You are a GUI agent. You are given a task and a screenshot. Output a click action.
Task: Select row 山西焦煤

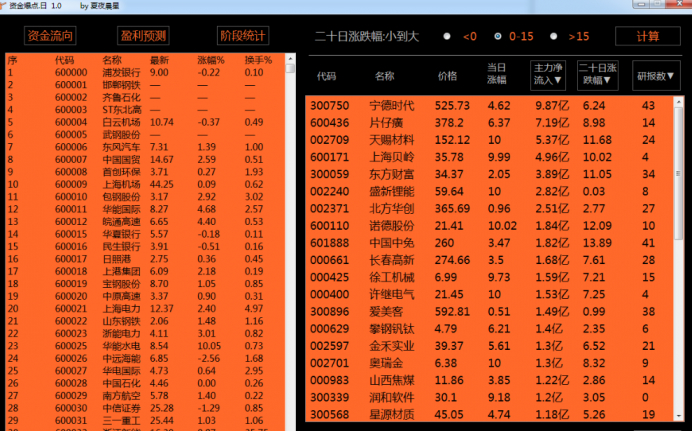[490, 380]
